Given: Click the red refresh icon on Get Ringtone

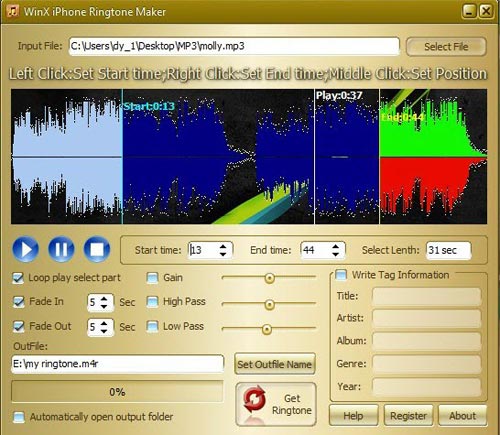Looking at the screenshot, I should coord(254,399).
